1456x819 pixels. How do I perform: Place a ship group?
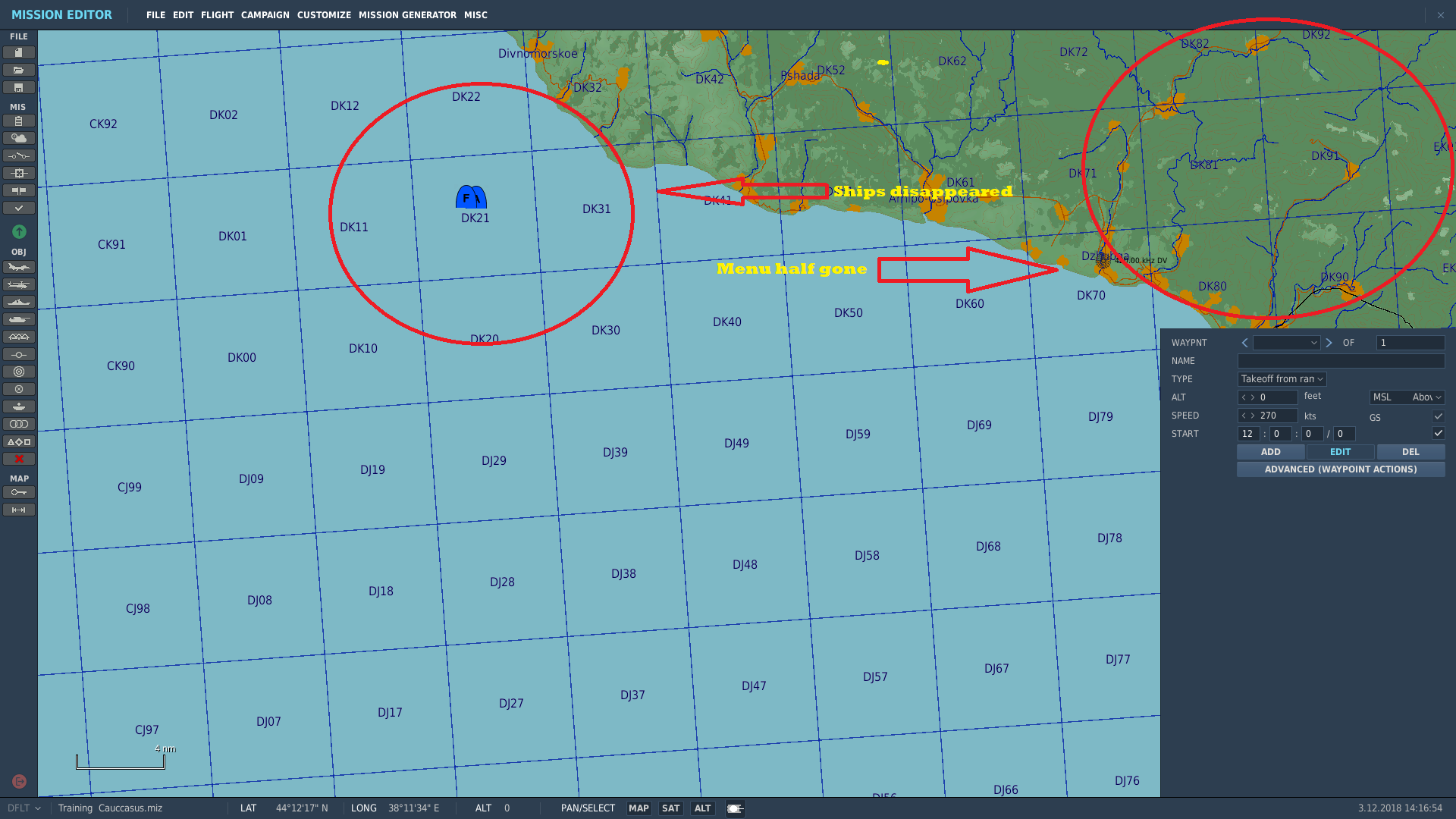(x=19, y=302)
